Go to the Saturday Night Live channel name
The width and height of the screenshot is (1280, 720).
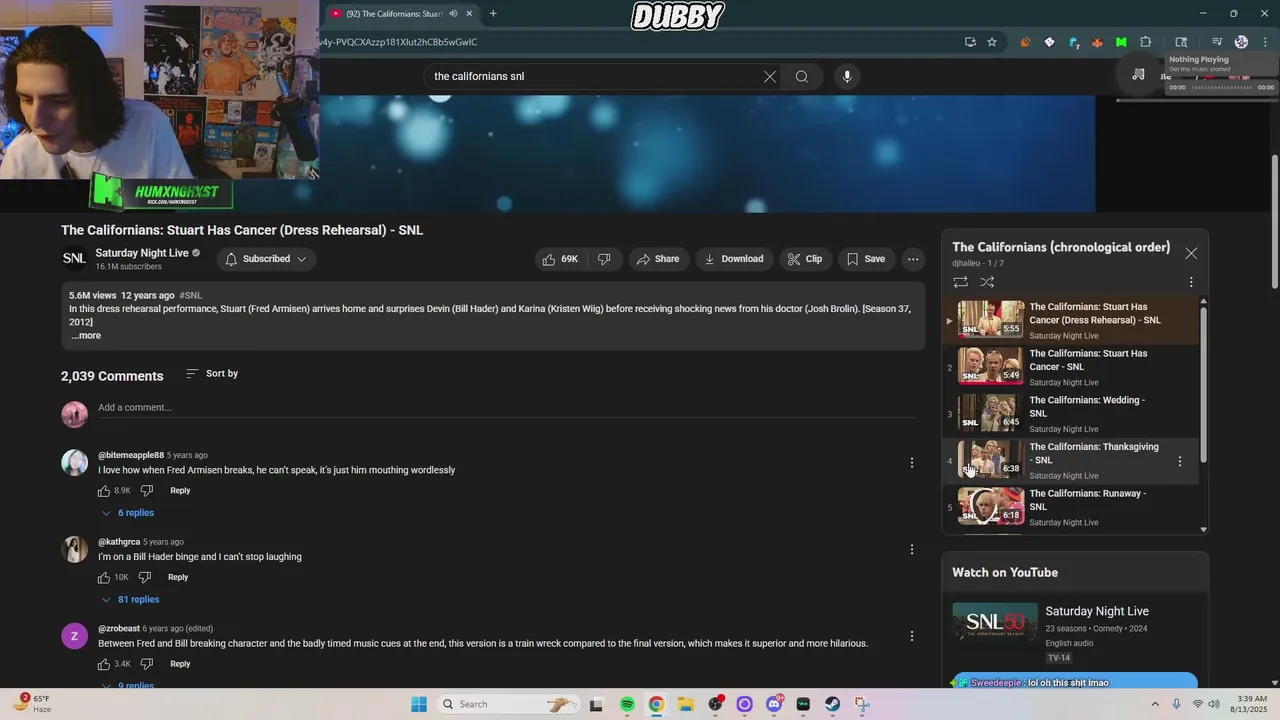(142, 253)
